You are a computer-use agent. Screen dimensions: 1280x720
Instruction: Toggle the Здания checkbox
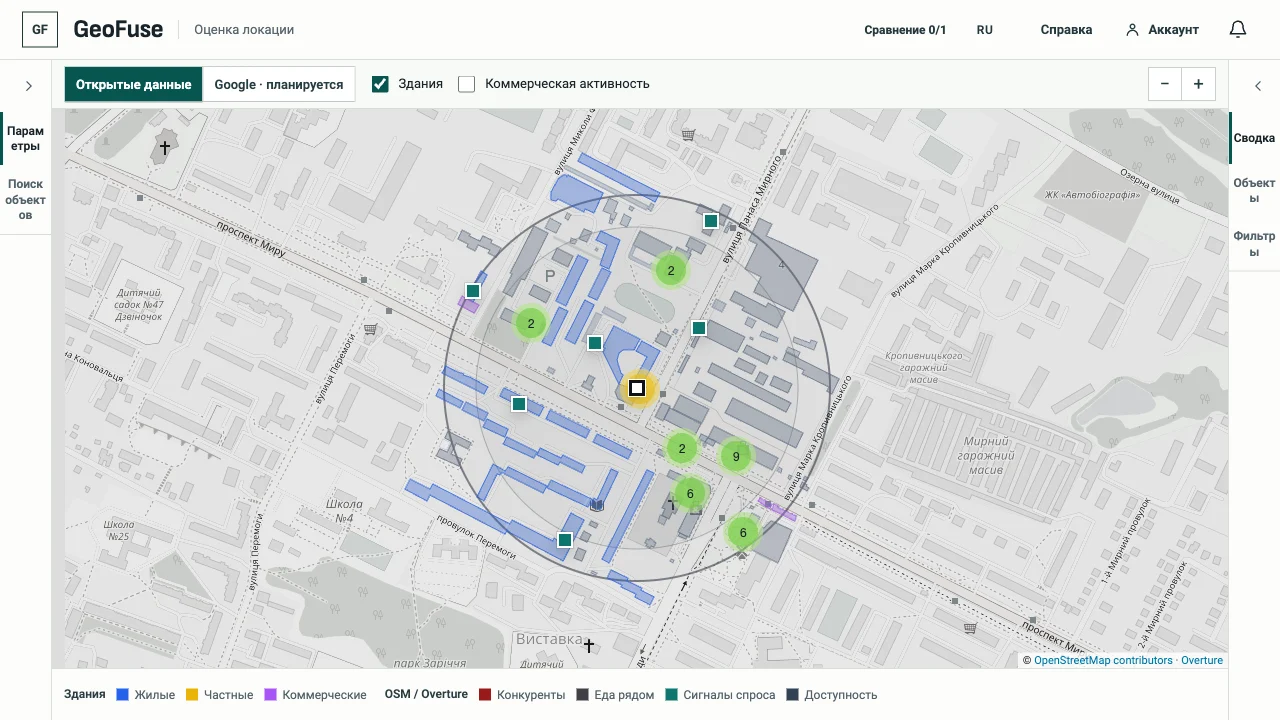(x=380, y=84)
